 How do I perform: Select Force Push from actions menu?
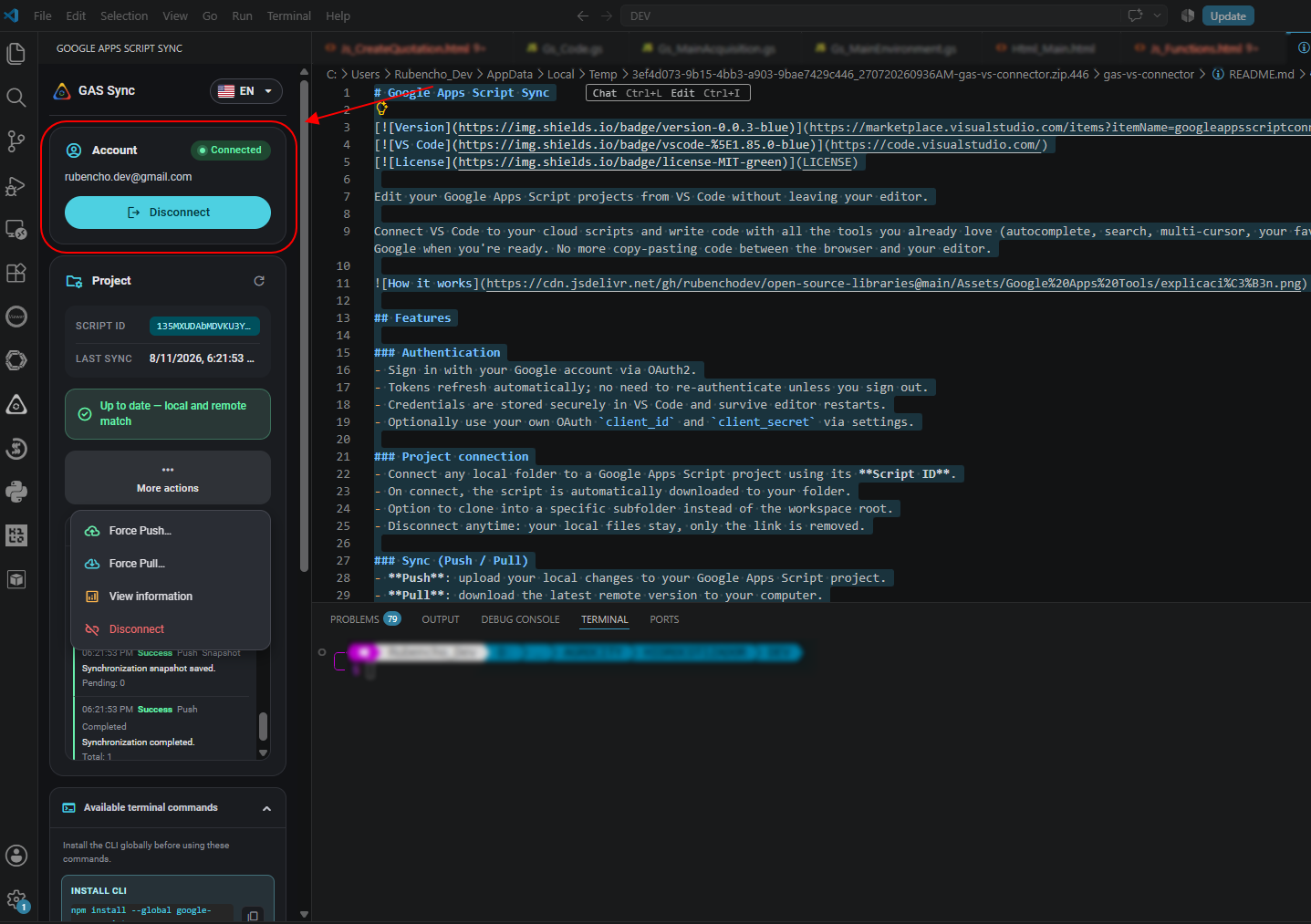pos(171,531)
